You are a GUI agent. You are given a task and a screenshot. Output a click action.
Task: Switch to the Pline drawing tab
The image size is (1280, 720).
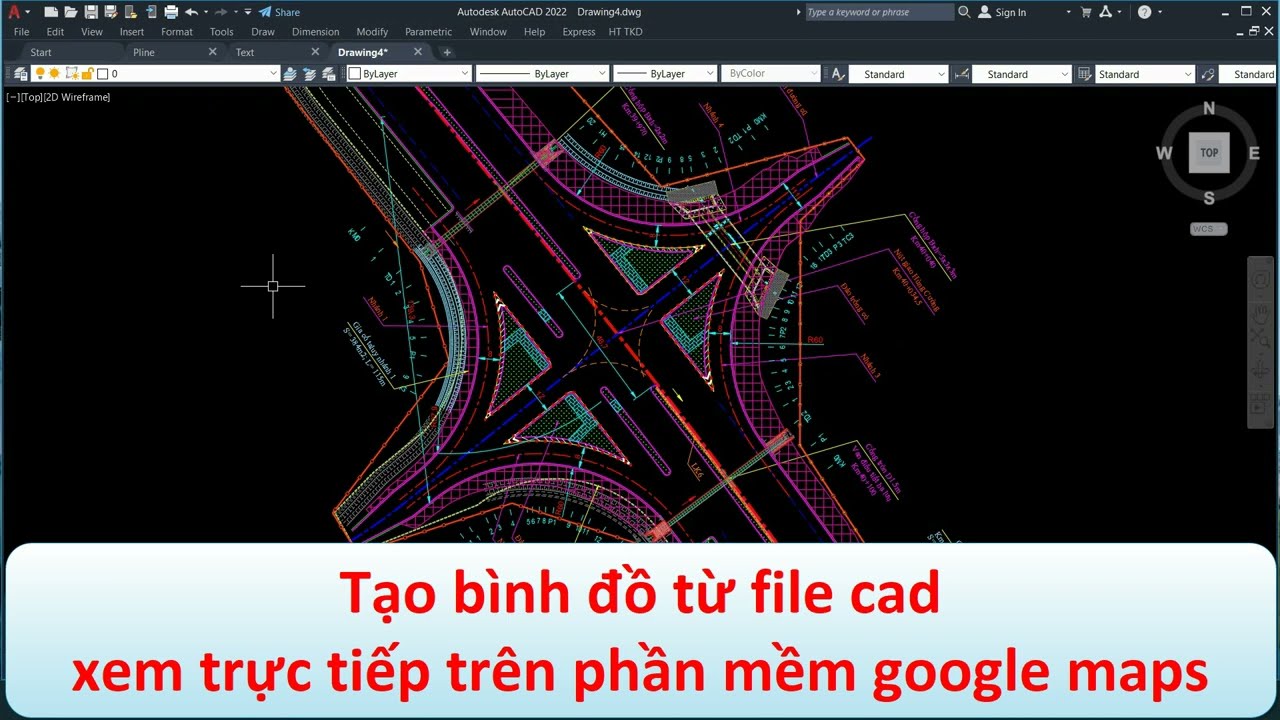[144, 52]
